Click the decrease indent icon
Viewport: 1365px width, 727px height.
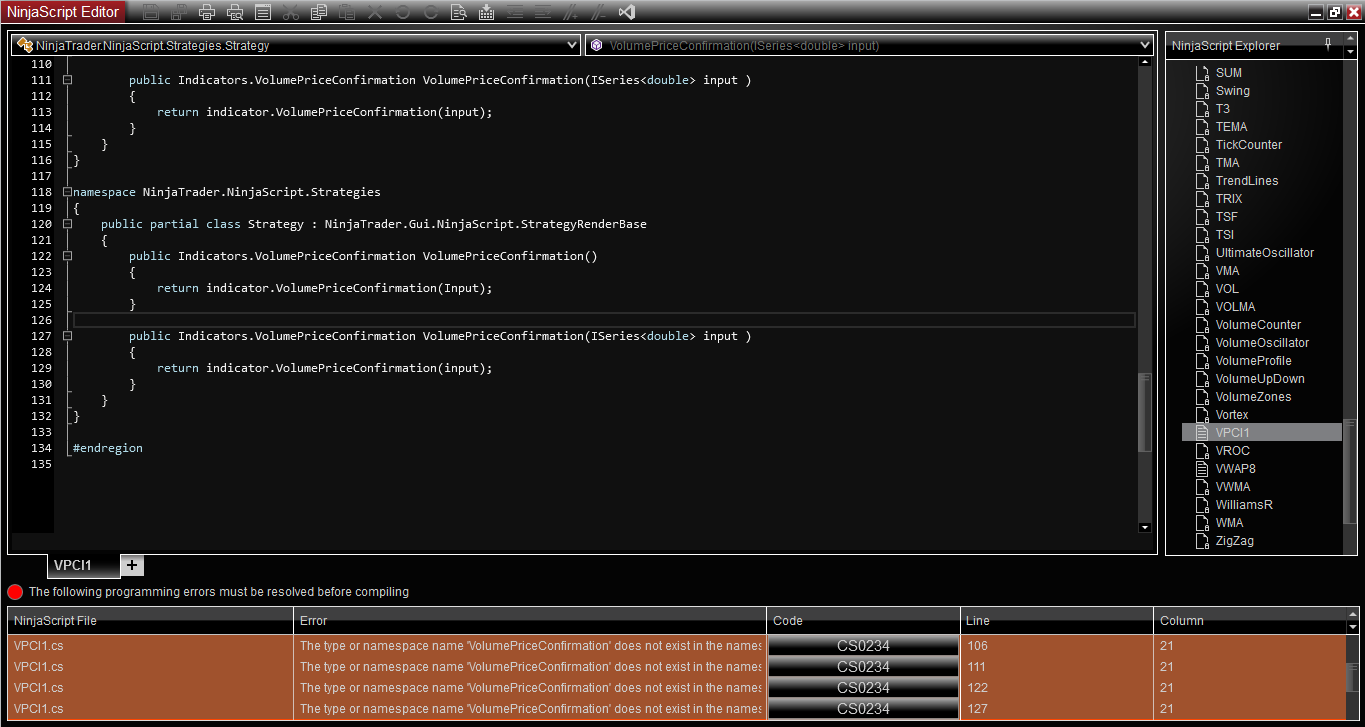(x=515, y=13)
